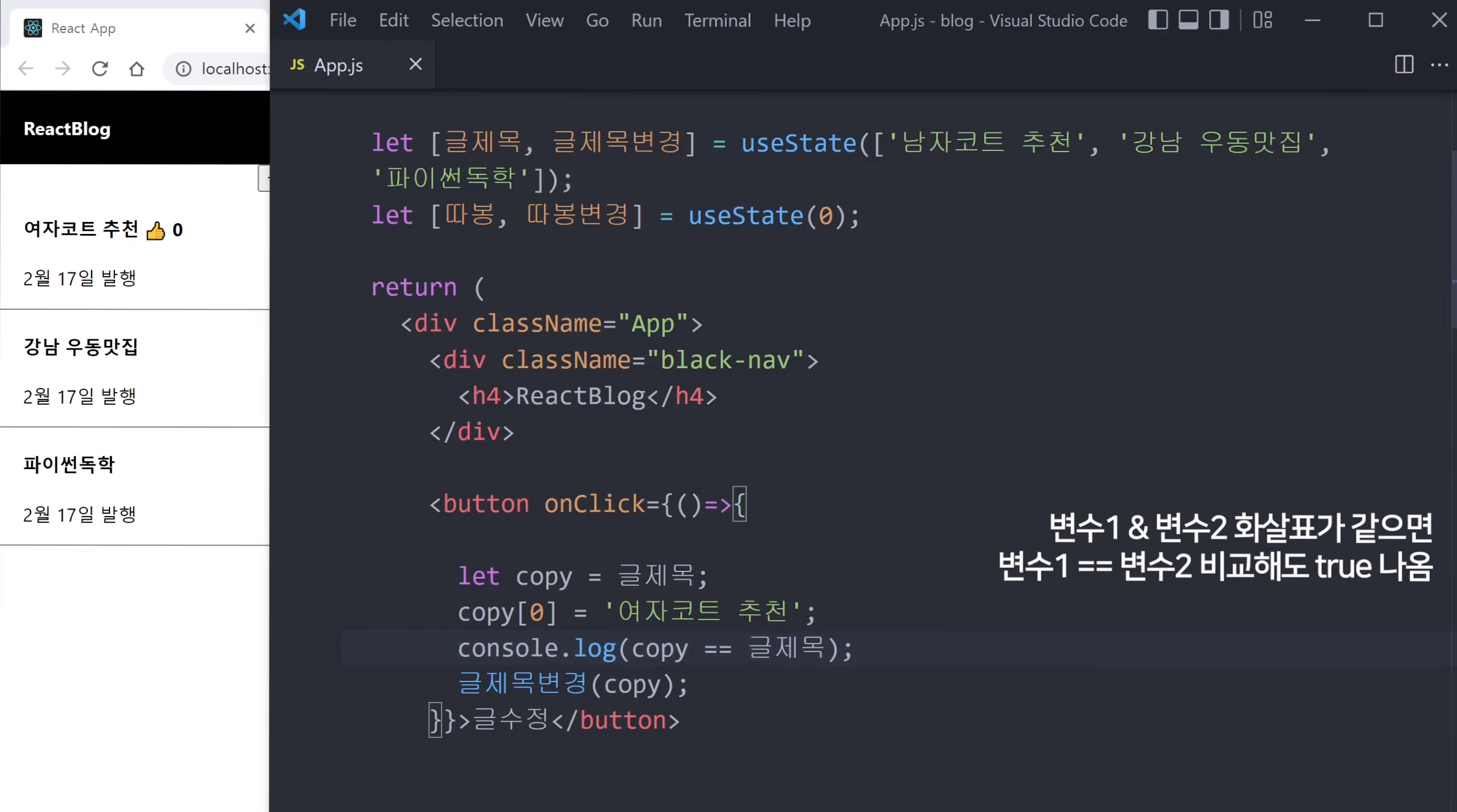Click the thumbs-up icon beside 여자코트 추천

coord(155,230)
